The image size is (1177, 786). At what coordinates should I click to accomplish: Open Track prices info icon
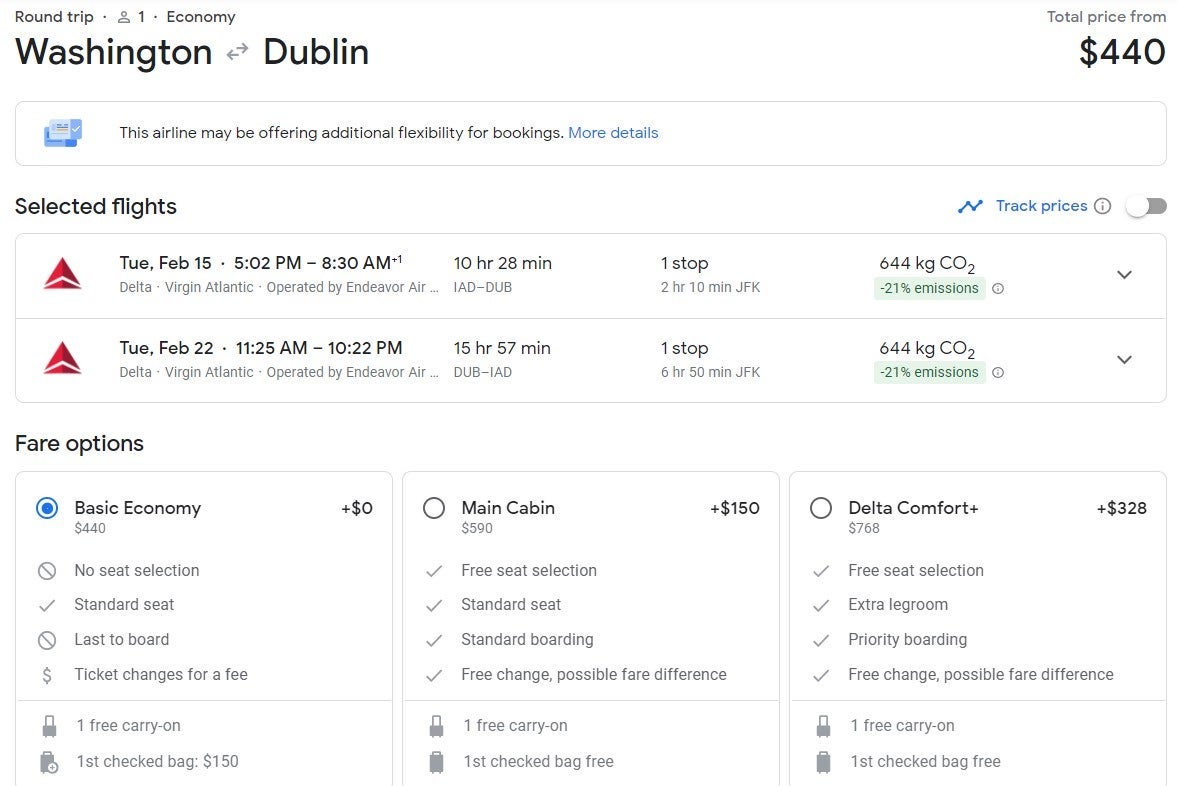tap(1102, 206)
